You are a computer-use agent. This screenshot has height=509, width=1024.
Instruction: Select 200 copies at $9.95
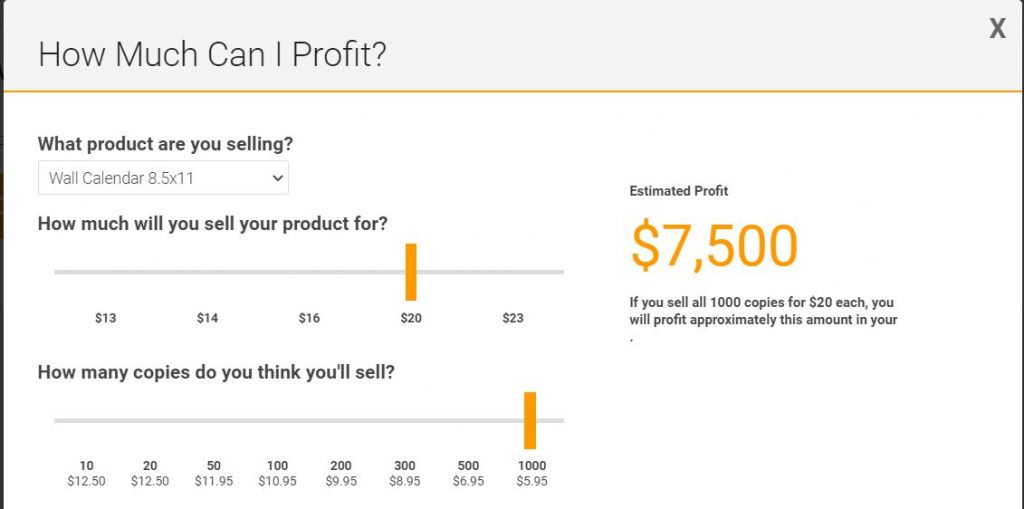coord(341,474)
